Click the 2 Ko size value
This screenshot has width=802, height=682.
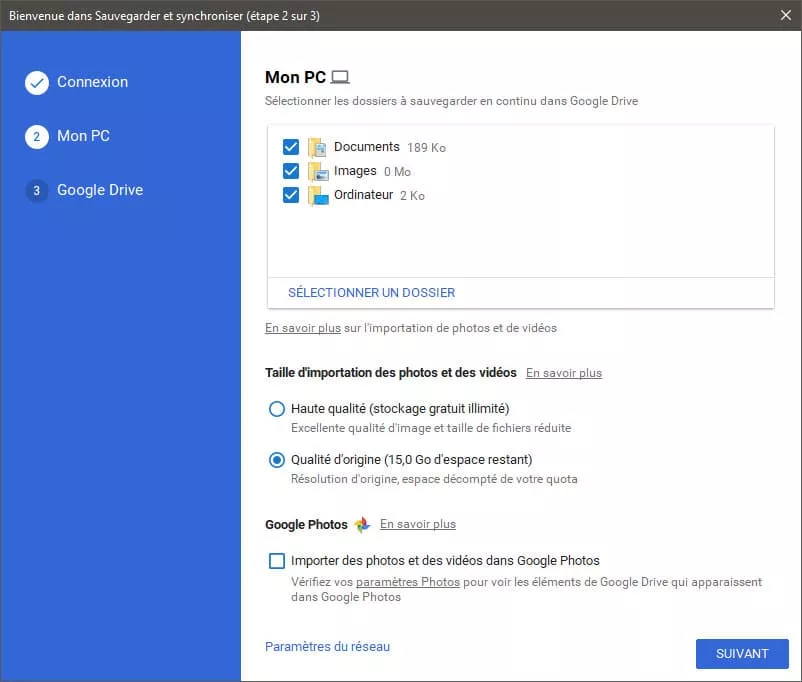[x=412, y=196]
